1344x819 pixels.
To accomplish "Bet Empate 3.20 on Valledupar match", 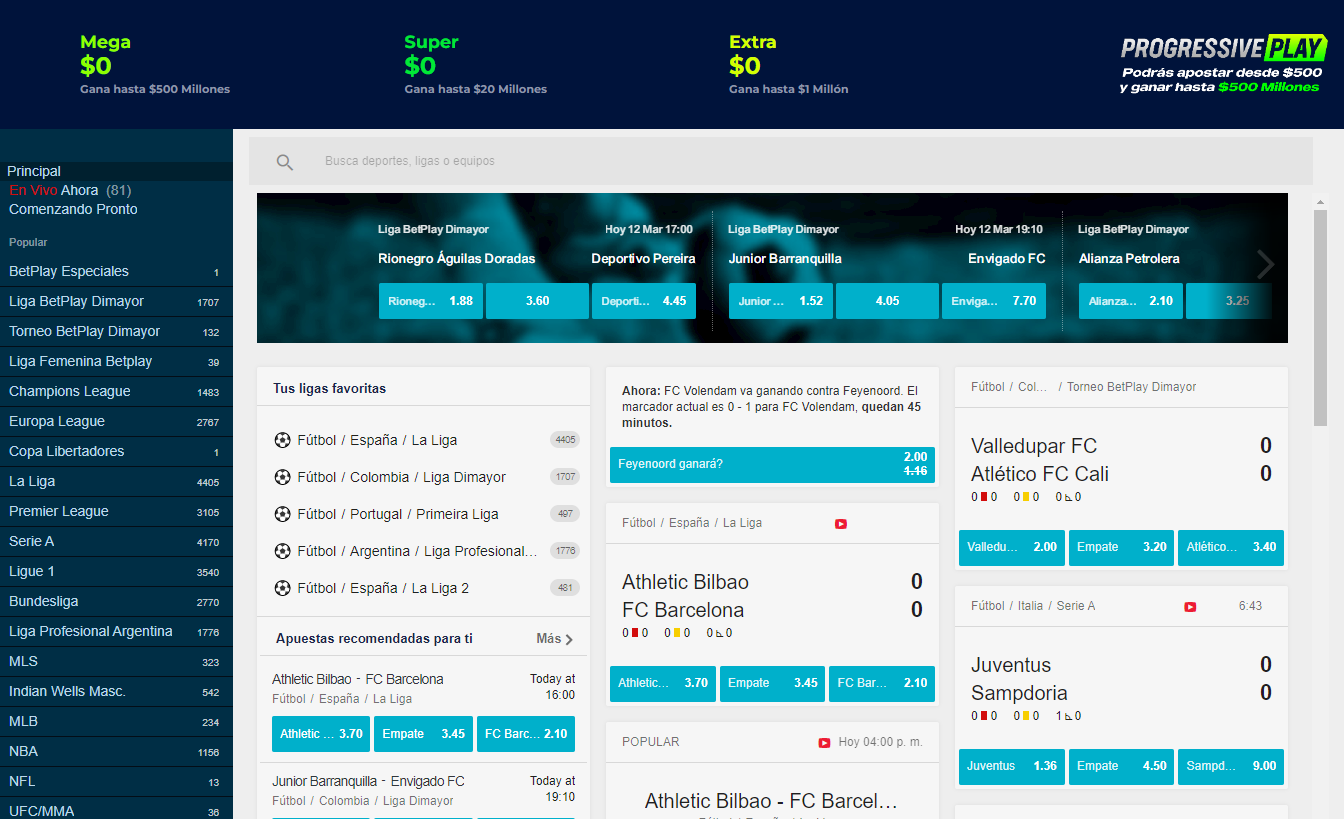I will [1121, 548].
